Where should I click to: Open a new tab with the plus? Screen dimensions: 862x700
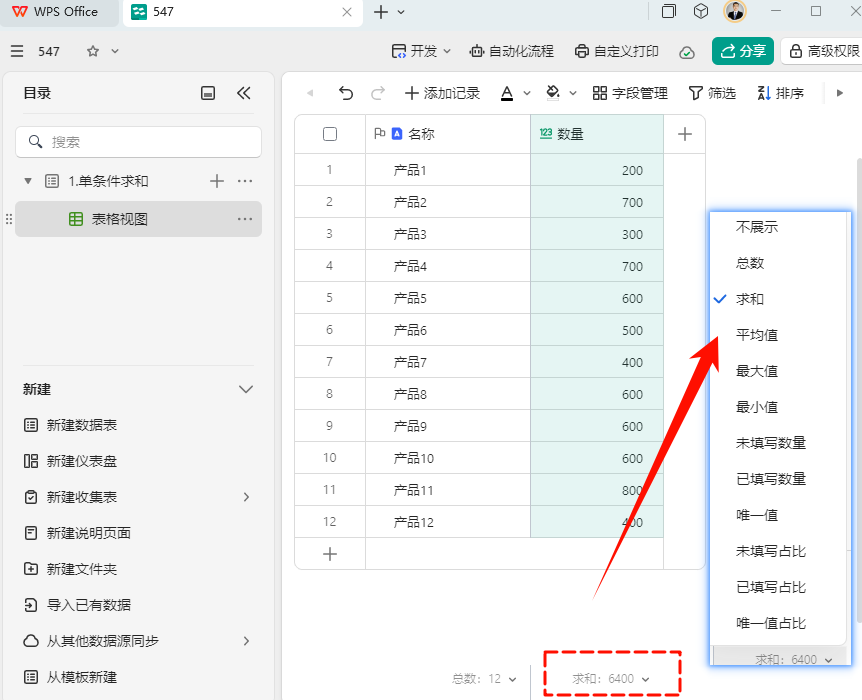tap(380, 12)
